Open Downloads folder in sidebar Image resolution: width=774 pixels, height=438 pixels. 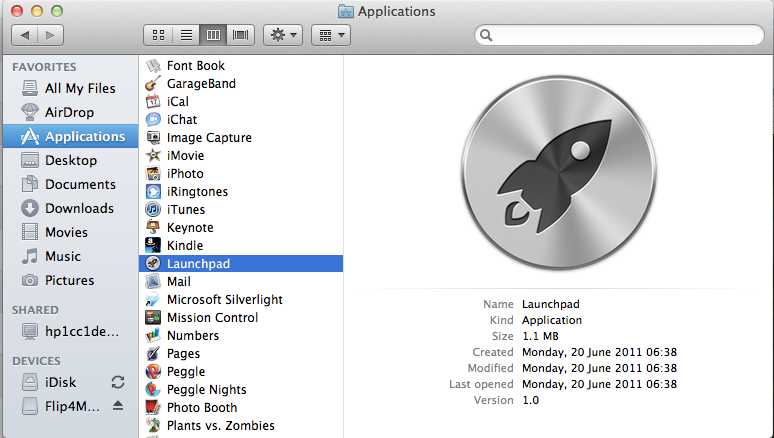(x=71, y=208)
